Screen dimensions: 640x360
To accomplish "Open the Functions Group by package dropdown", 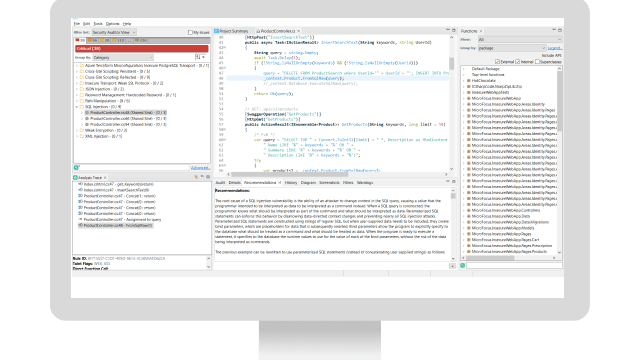I will click(x=511, y=48).
